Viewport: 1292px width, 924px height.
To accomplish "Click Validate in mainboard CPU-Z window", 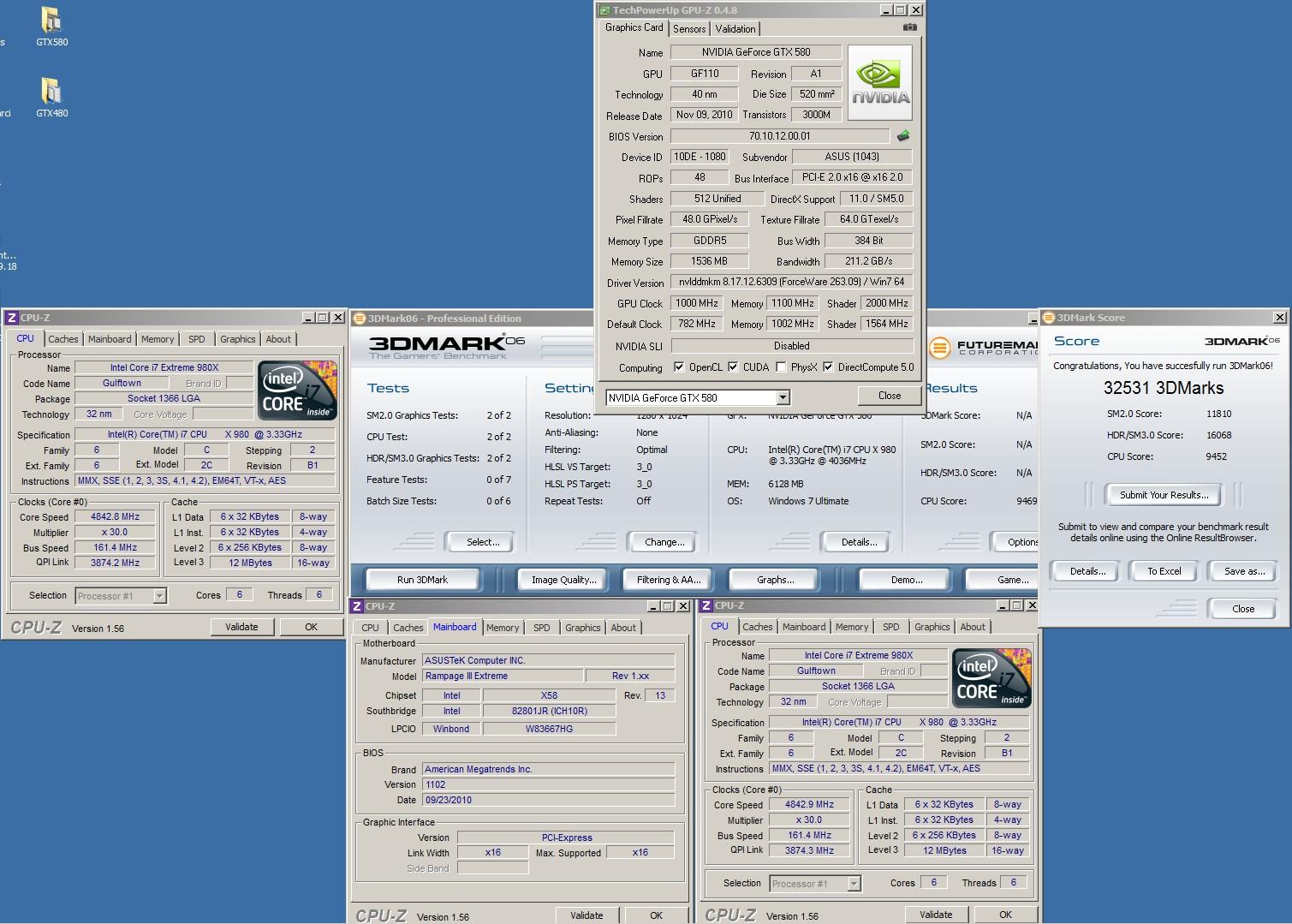I will point(586,915).
